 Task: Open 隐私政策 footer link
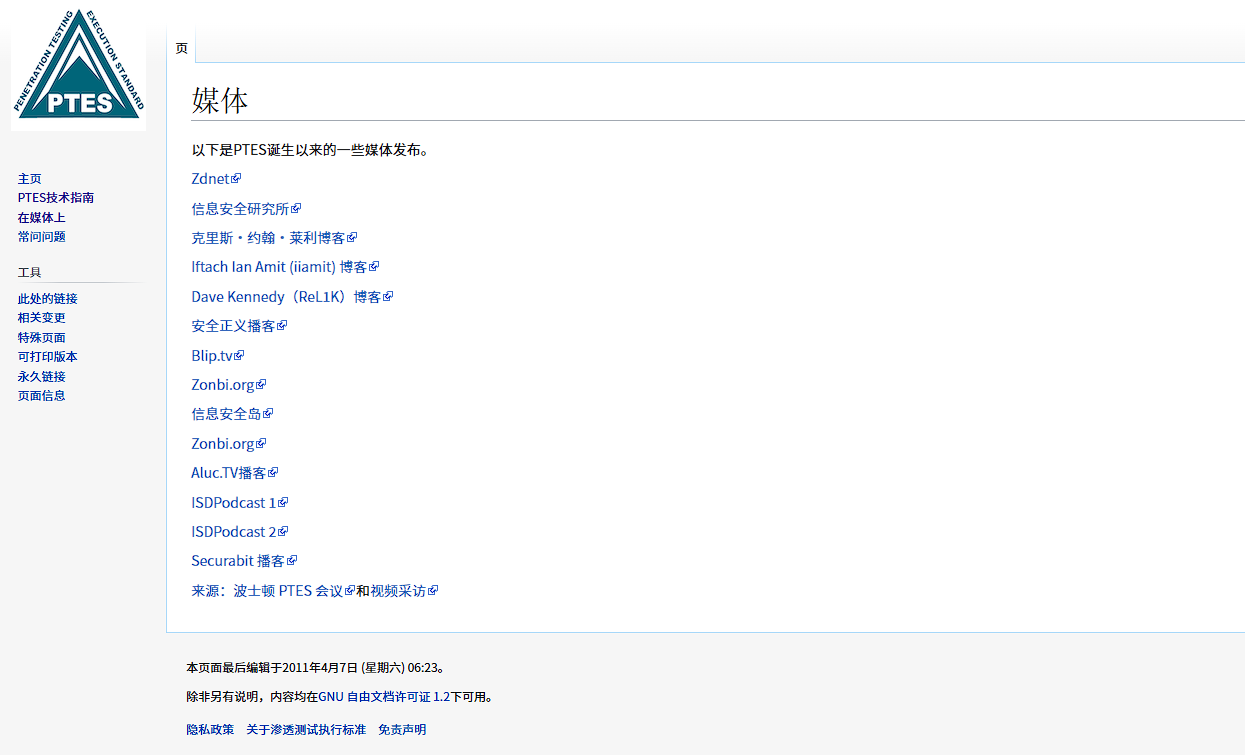[210, 730]
